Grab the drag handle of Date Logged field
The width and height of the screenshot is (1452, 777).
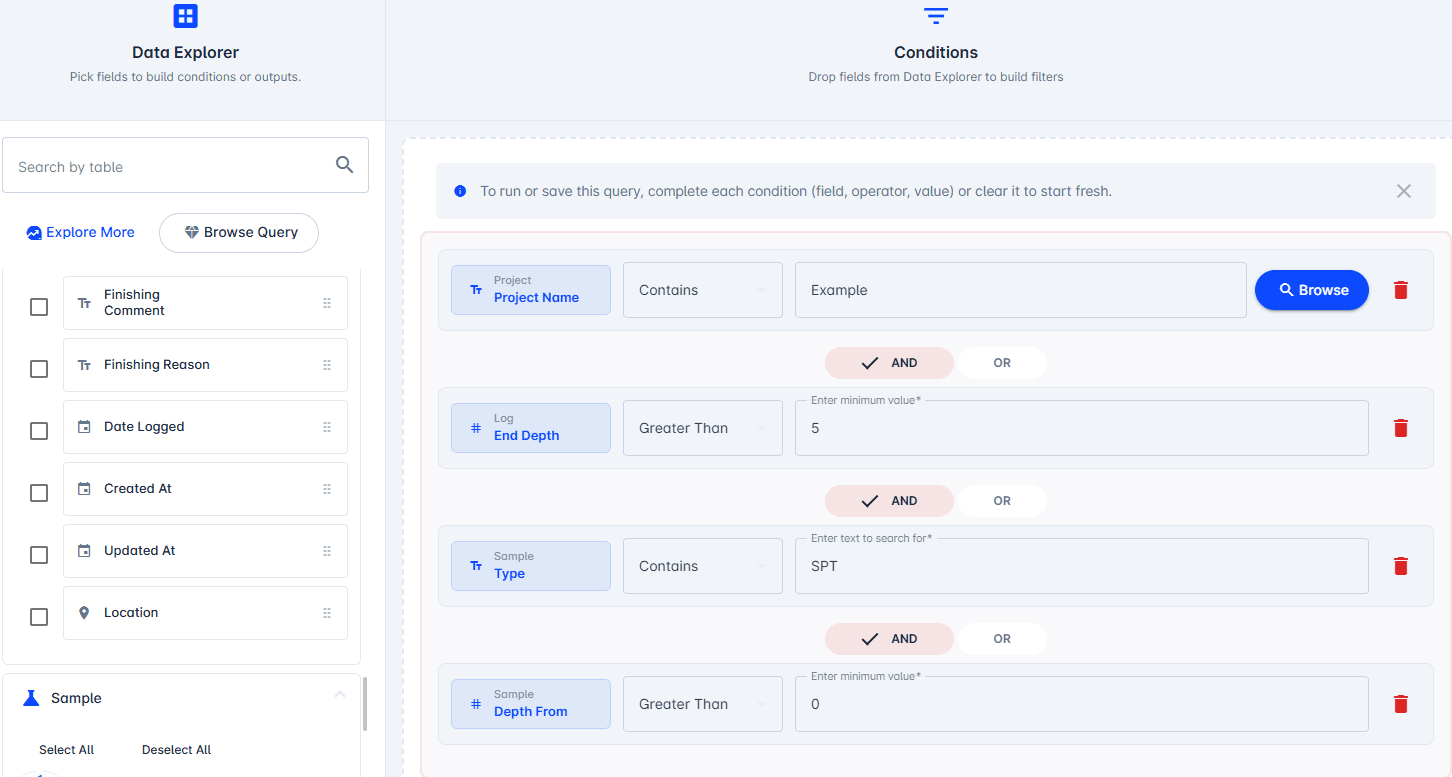click(x=327, y=427)
